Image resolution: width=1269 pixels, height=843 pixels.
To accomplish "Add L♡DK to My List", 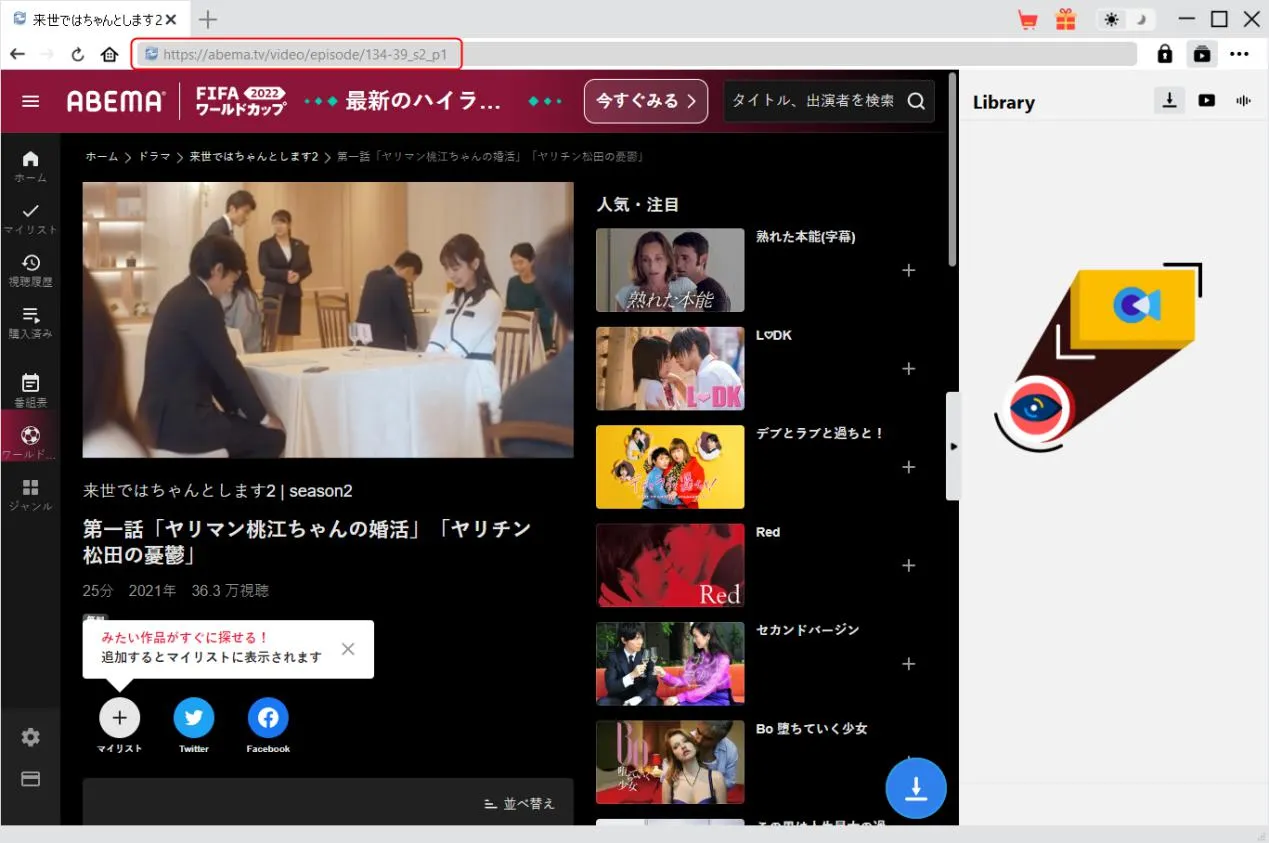I will [x=908, y=369].
